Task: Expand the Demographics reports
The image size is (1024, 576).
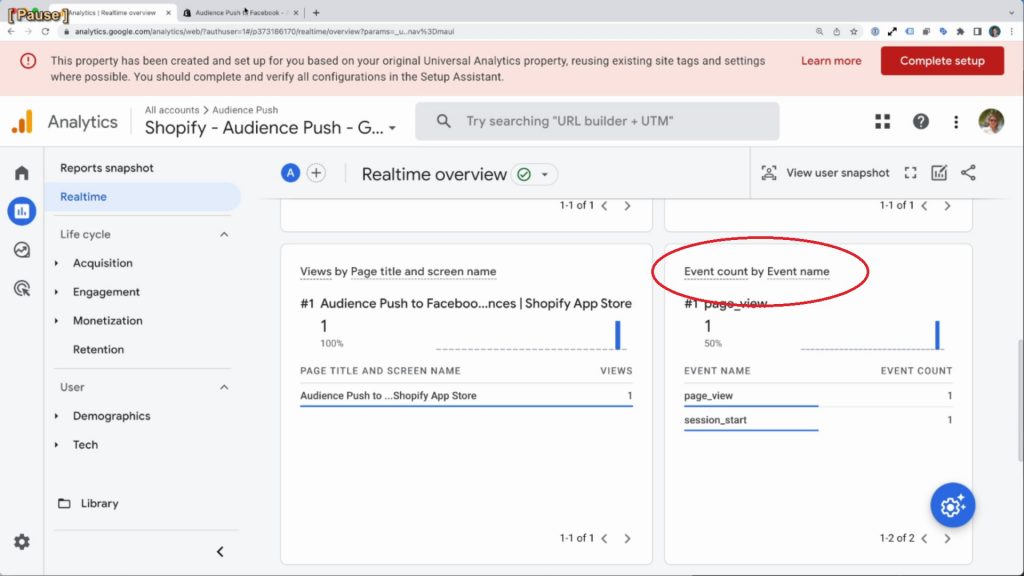Action: 111,416
